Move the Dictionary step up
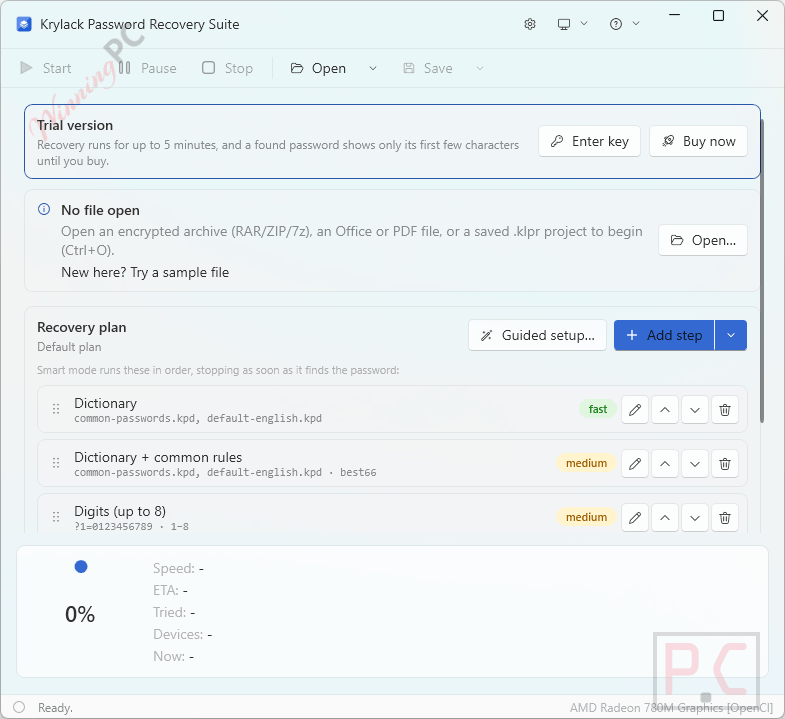Image resolution: width=785 pixels, height=719 pixels. [x=665, y=410]
